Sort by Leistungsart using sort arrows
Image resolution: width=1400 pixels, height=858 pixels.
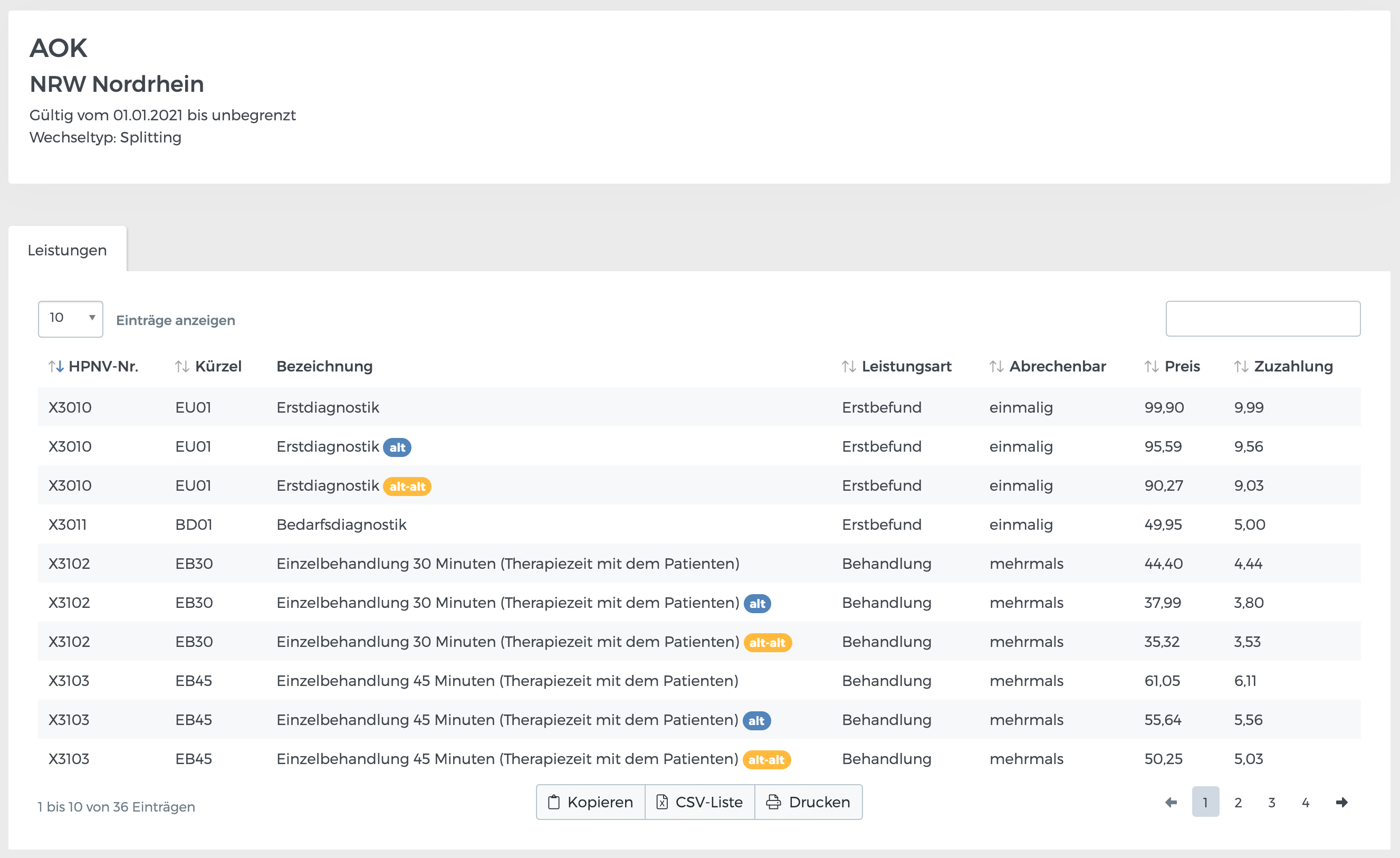(x=848, y=367)
